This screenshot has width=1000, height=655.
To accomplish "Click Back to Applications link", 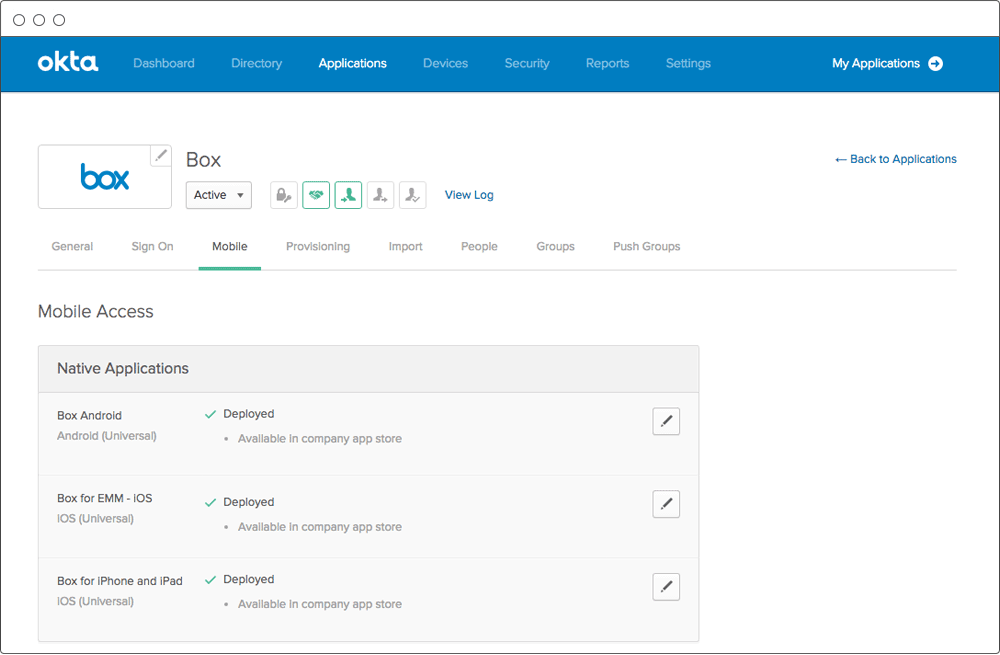I will tap(895, 159).
